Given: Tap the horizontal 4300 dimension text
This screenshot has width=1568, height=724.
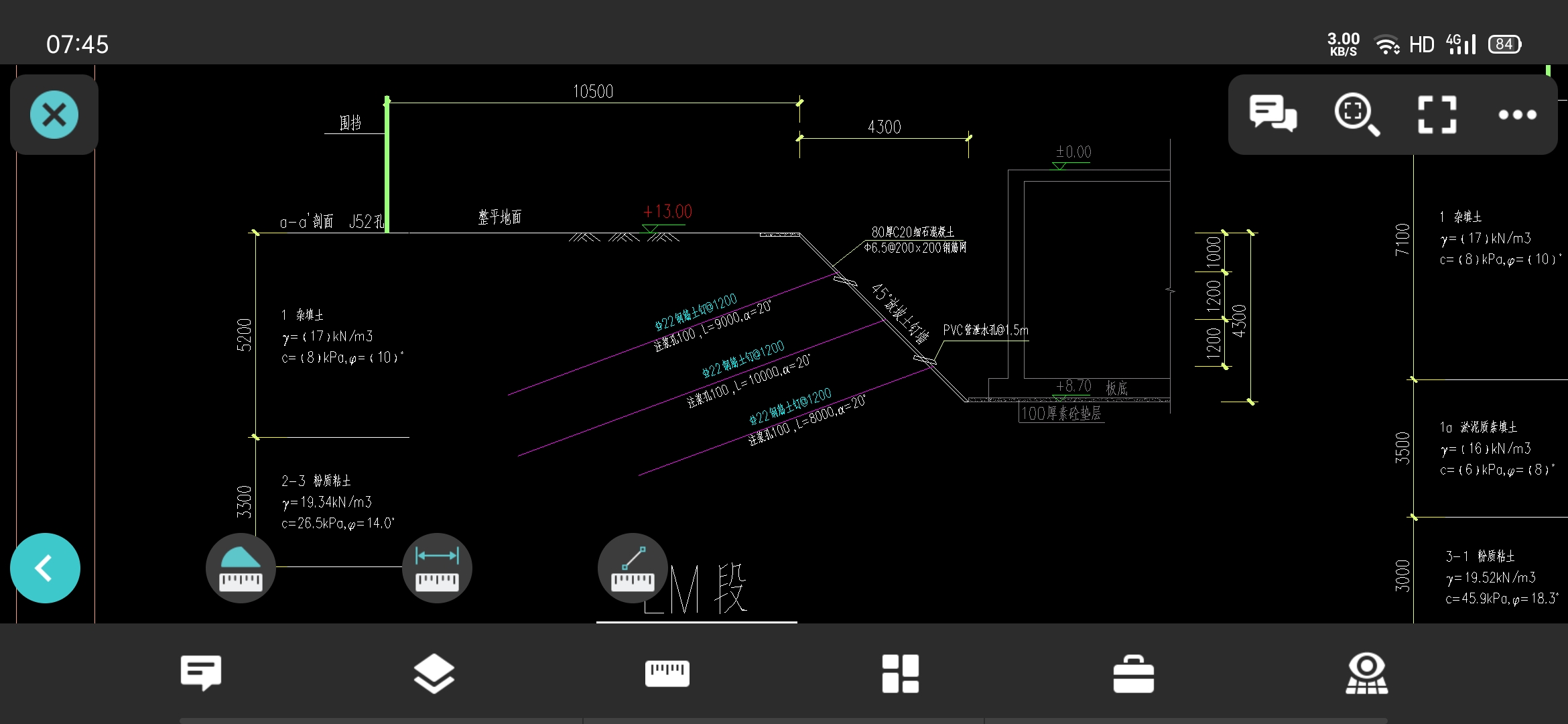Looking at the screenshot, I should pos(884,127).
